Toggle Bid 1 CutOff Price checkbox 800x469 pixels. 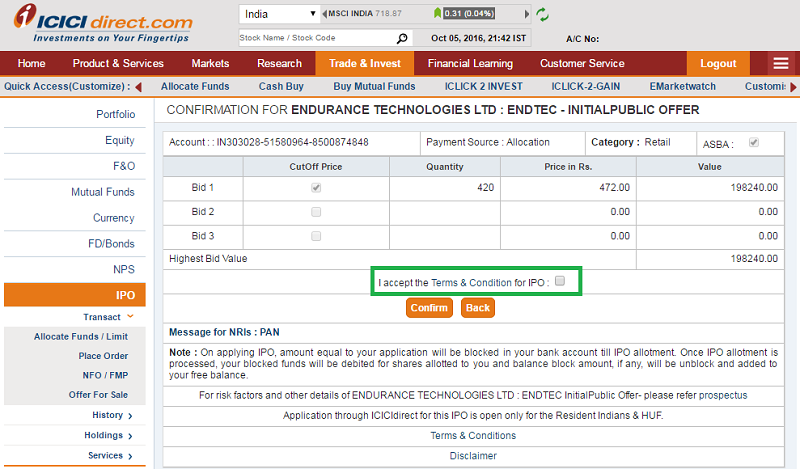coord(316,188)
